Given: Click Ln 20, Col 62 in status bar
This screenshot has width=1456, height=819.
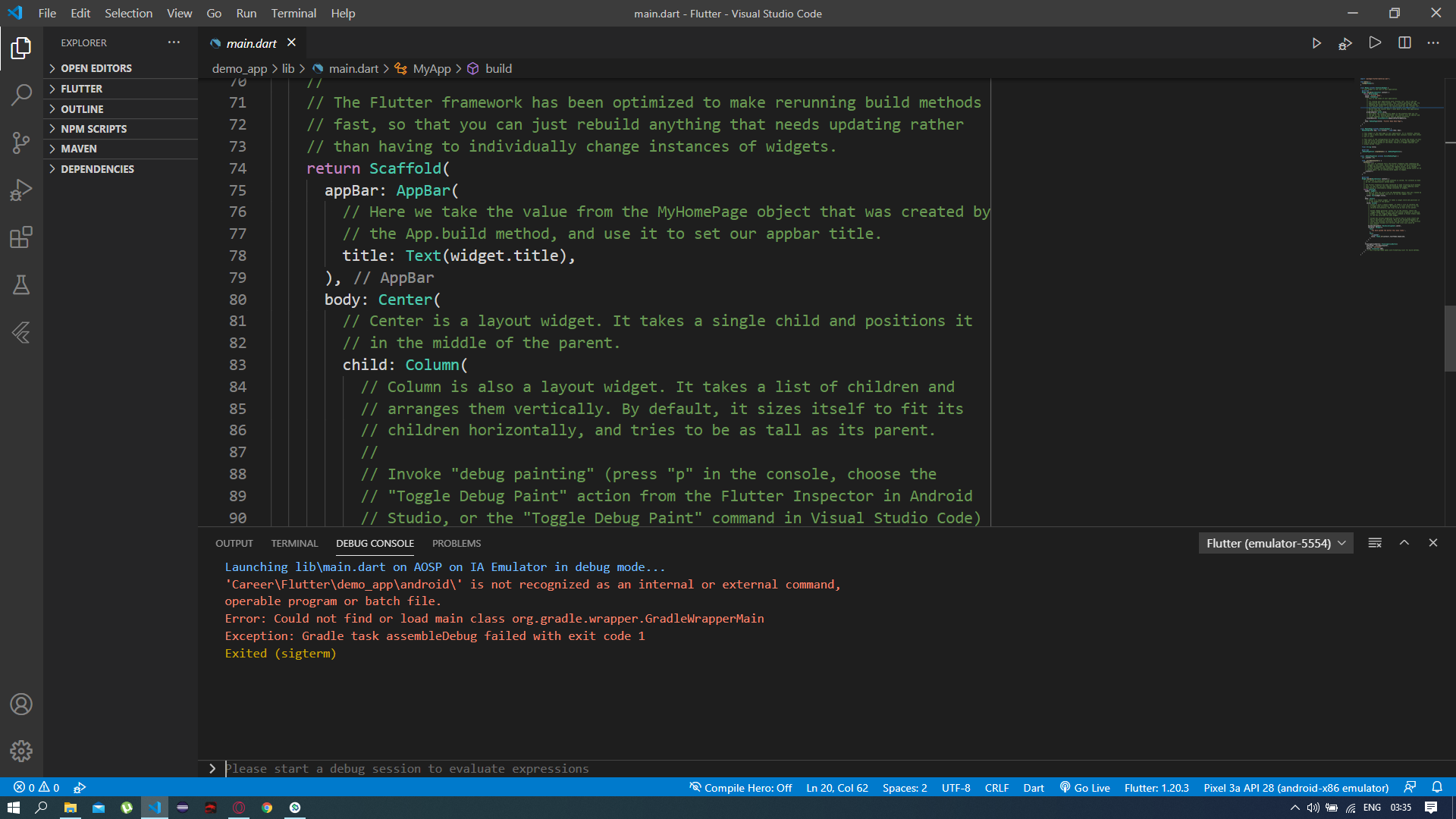Looking at the screenshot, I should pyautogui.click(x=837, y=787).
